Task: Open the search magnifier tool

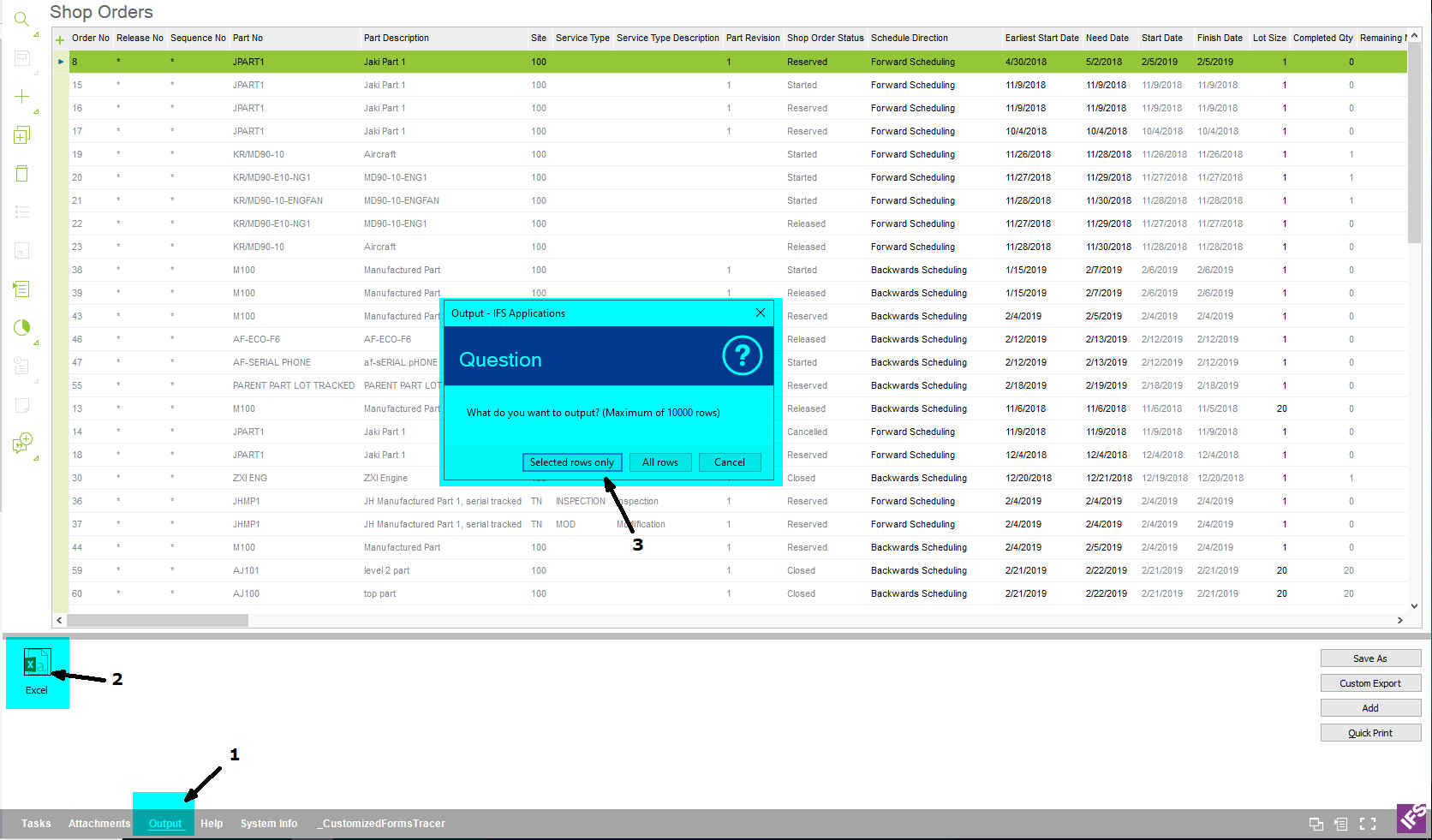Action: pos(21,18)
